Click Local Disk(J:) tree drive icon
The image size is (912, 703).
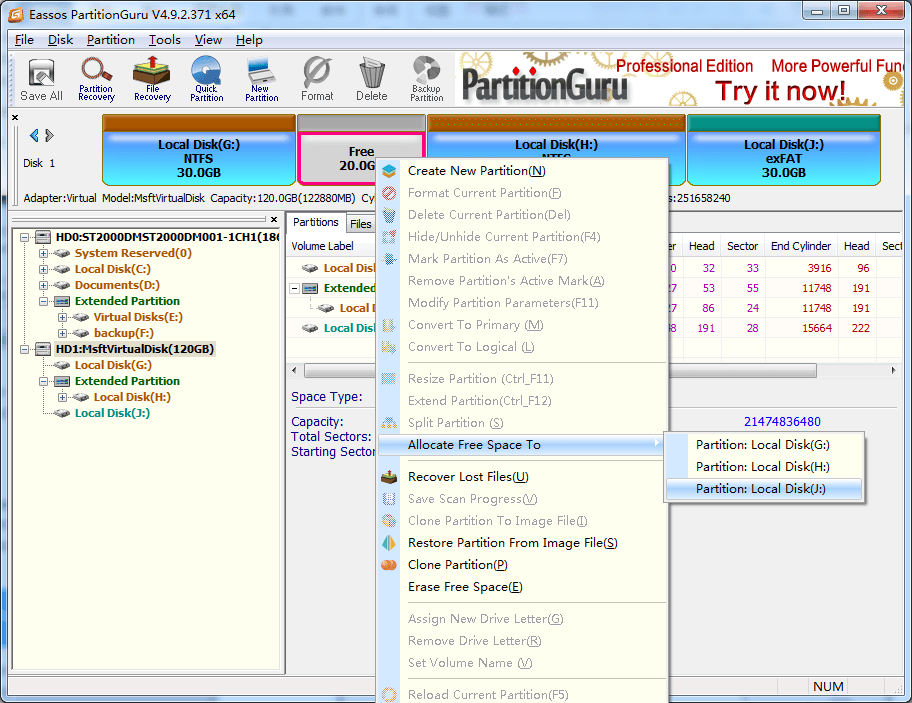[62, 413]
